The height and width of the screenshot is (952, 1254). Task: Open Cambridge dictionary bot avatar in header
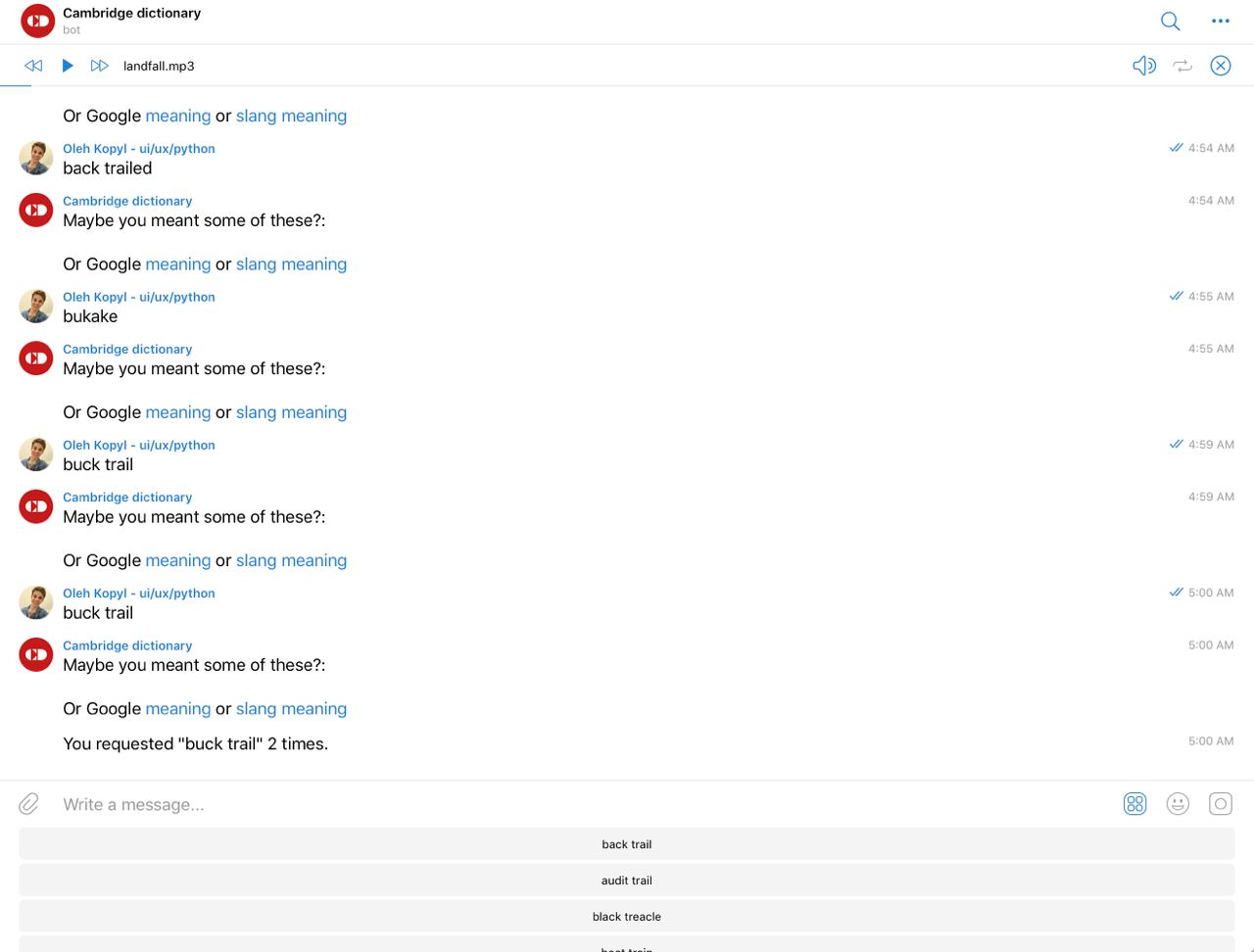37,21
